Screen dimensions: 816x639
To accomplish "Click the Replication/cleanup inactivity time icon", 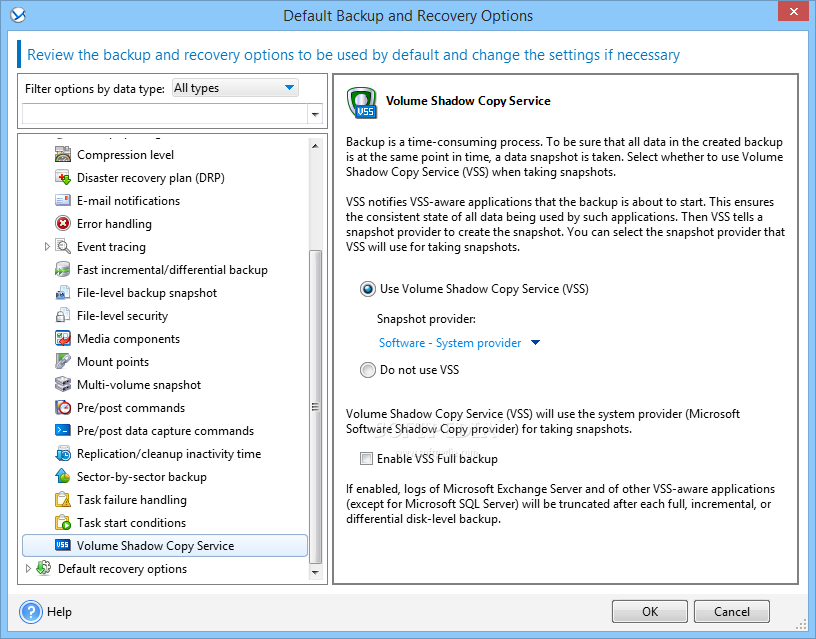I will (63, 453).
